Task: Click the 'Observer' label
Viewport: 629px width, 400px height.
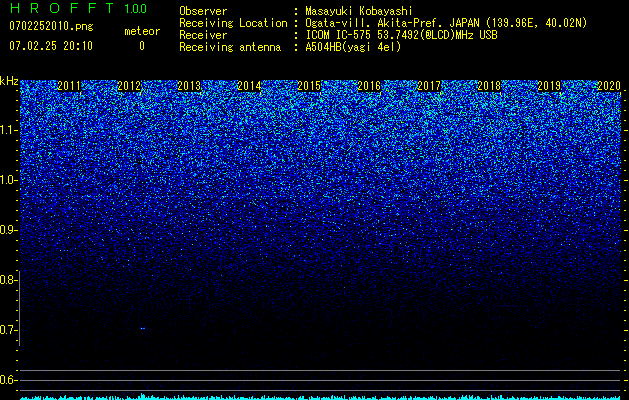Action: [203, 11]
